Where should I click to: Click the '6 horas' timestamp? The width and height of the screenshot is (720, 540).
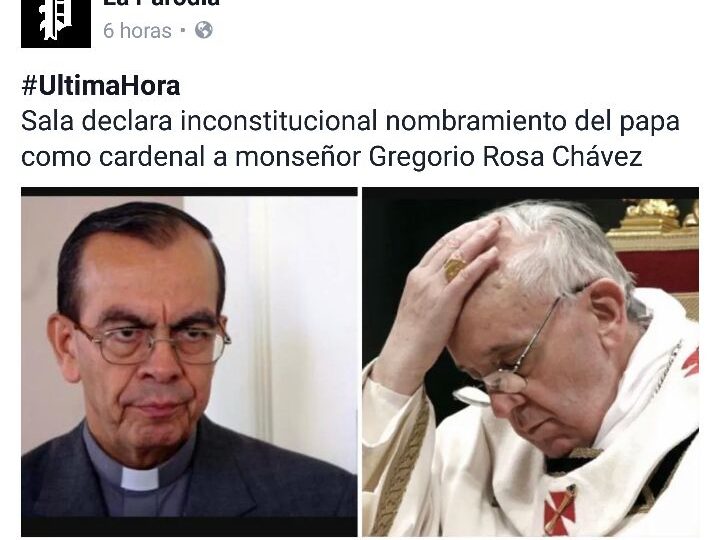137,31
